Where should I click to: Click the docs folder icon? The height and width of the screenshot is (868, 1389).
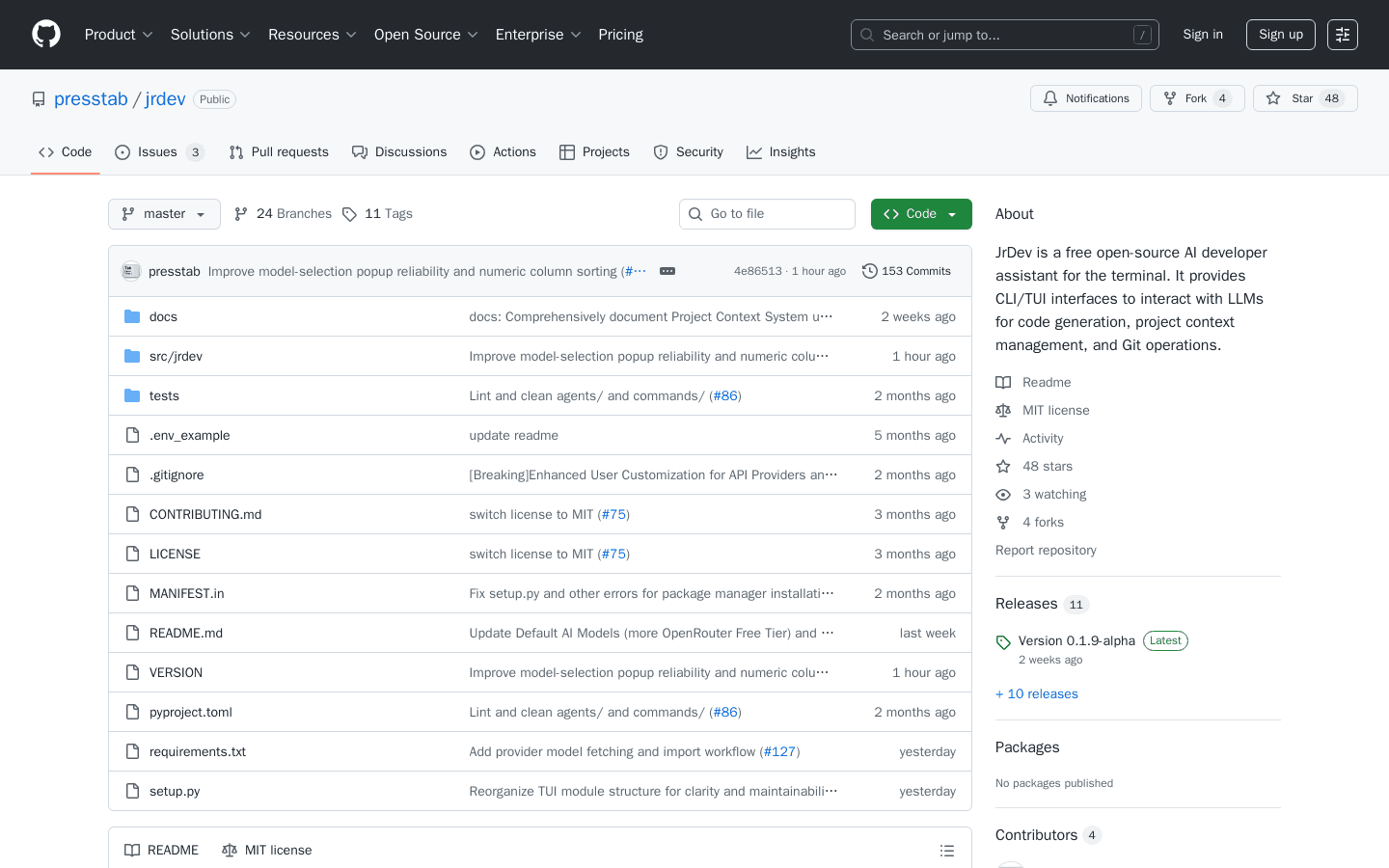click(131, 316)
